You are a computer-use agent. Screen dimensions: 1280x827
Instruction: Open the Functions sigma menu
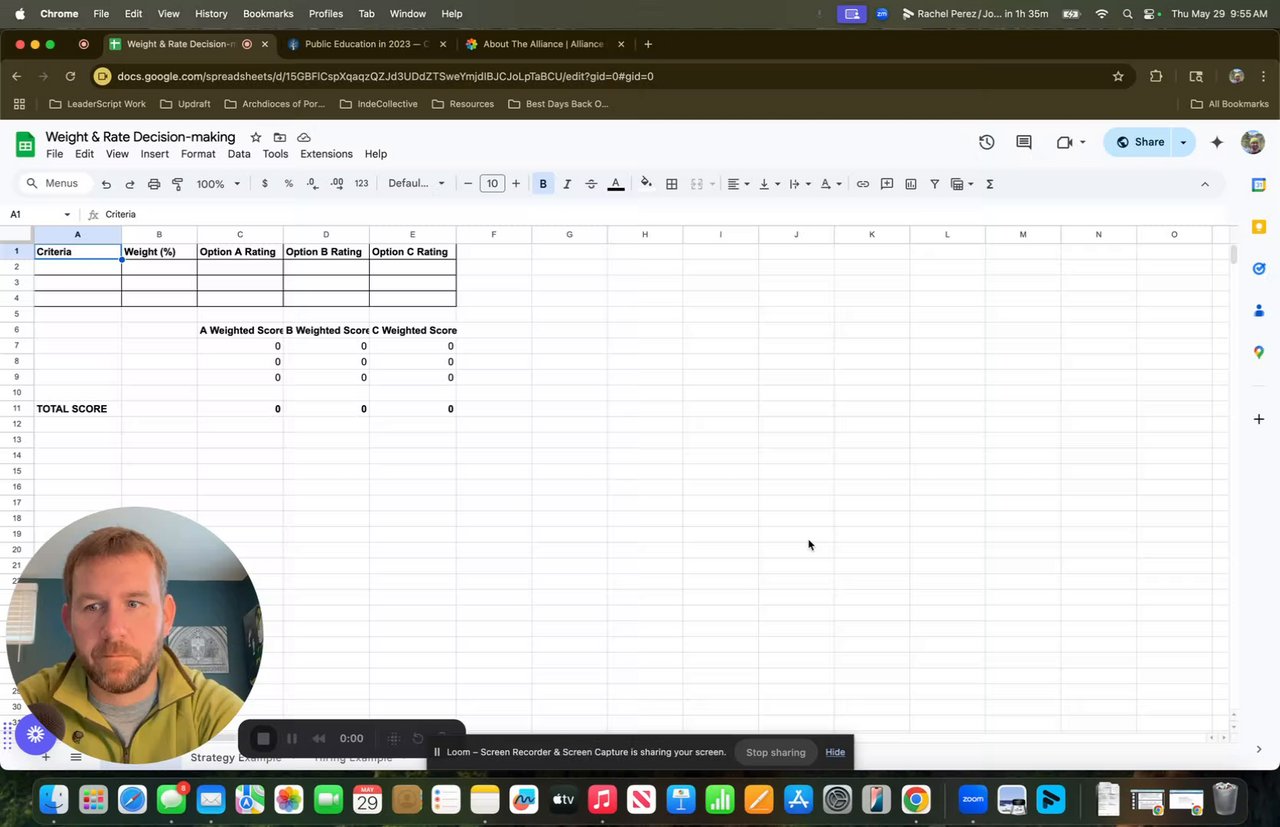pos(990,184)
